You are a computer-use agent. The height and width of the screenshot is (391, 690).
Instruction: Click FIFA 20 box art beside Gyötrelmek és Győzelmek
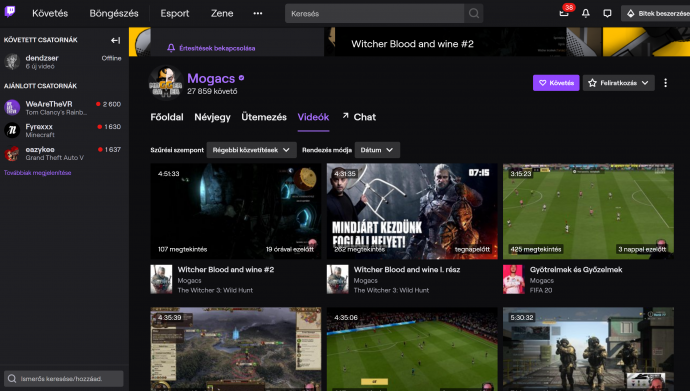pos(514,279)
